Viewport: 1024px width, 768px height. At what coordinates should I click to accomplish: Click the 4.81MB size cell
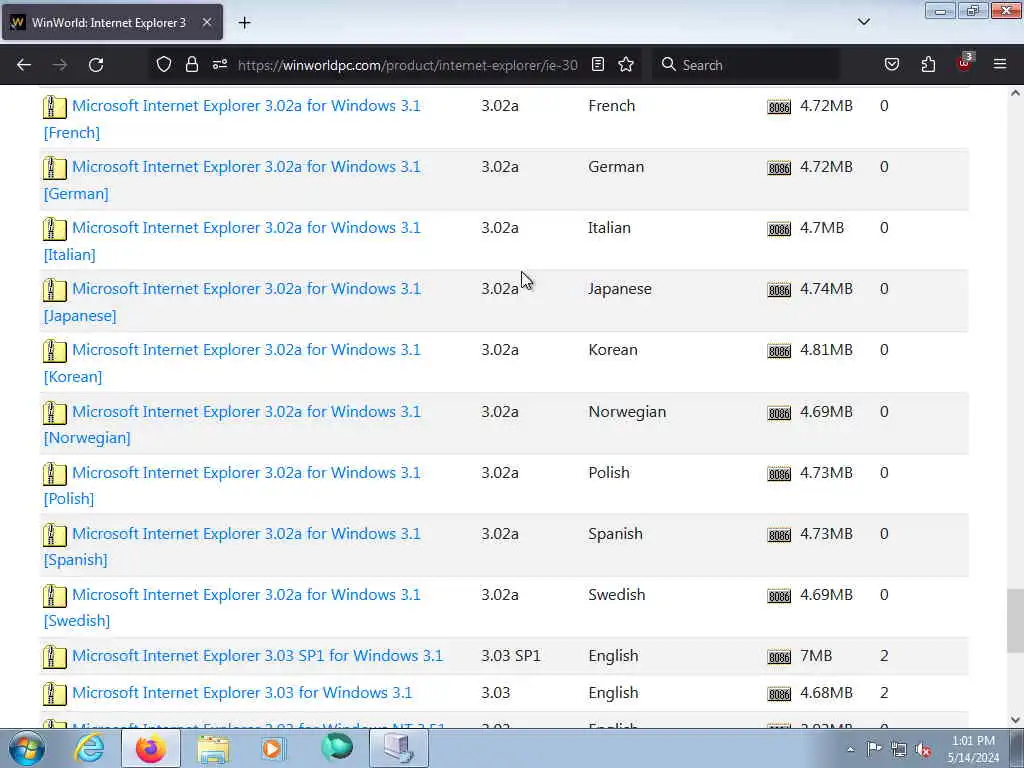[826, 350]
